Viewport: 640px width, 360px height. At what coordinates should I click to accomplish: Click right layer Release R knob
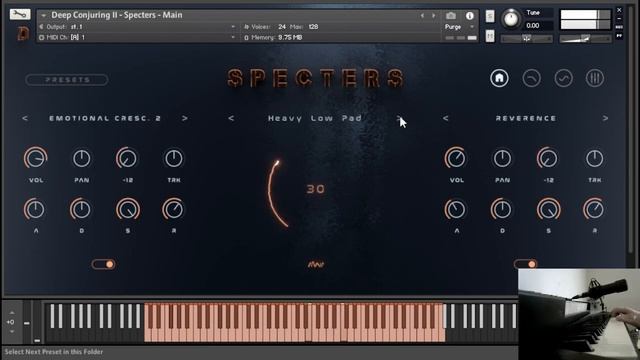tap(594, 209)
